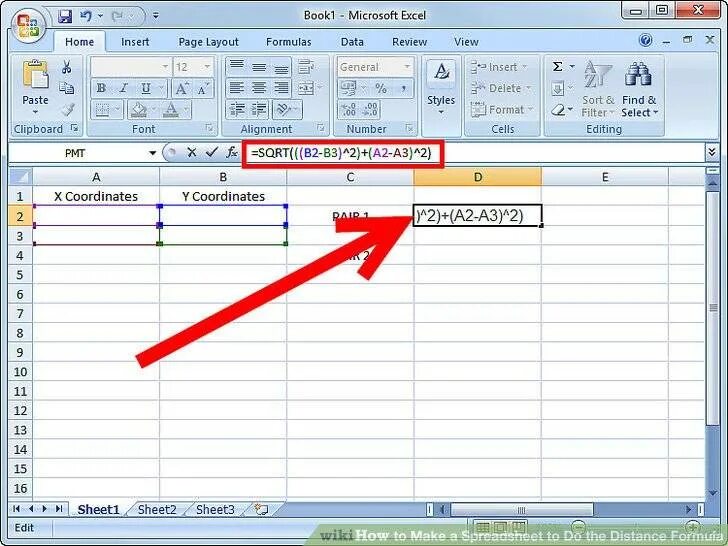Viewport: 728px width, 546px height.
Task: Click AutoSum sigma icon
Action: pyautogui.click(x=558, y=67)
